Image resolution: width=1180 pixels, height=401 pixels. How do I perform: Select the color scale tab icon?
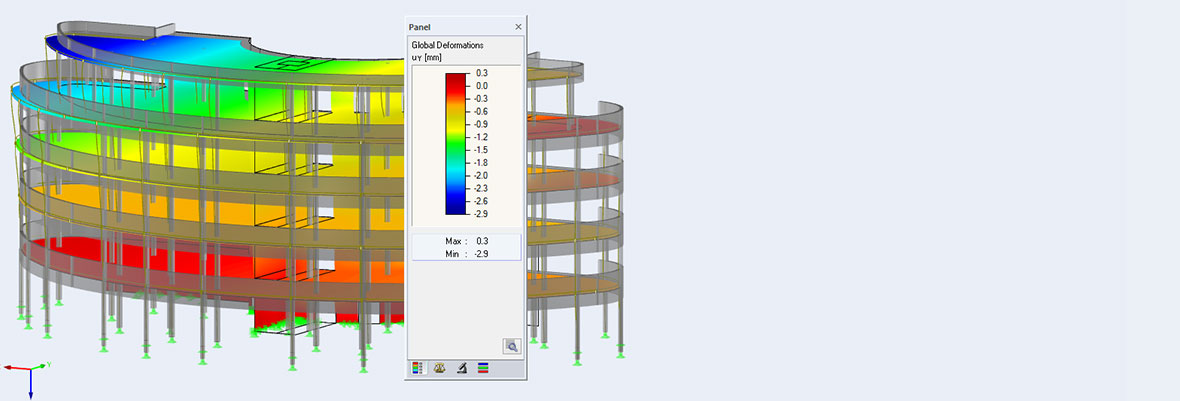[x=417, y=368]
